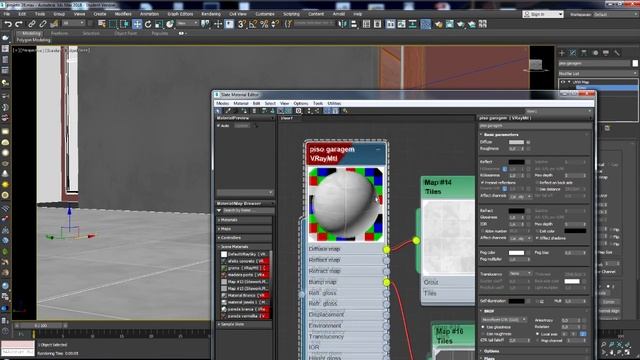Click the Redo arrow in main toolbar
Image resolution: width=640 pixels, height=360 pixels.
point(19,24)
